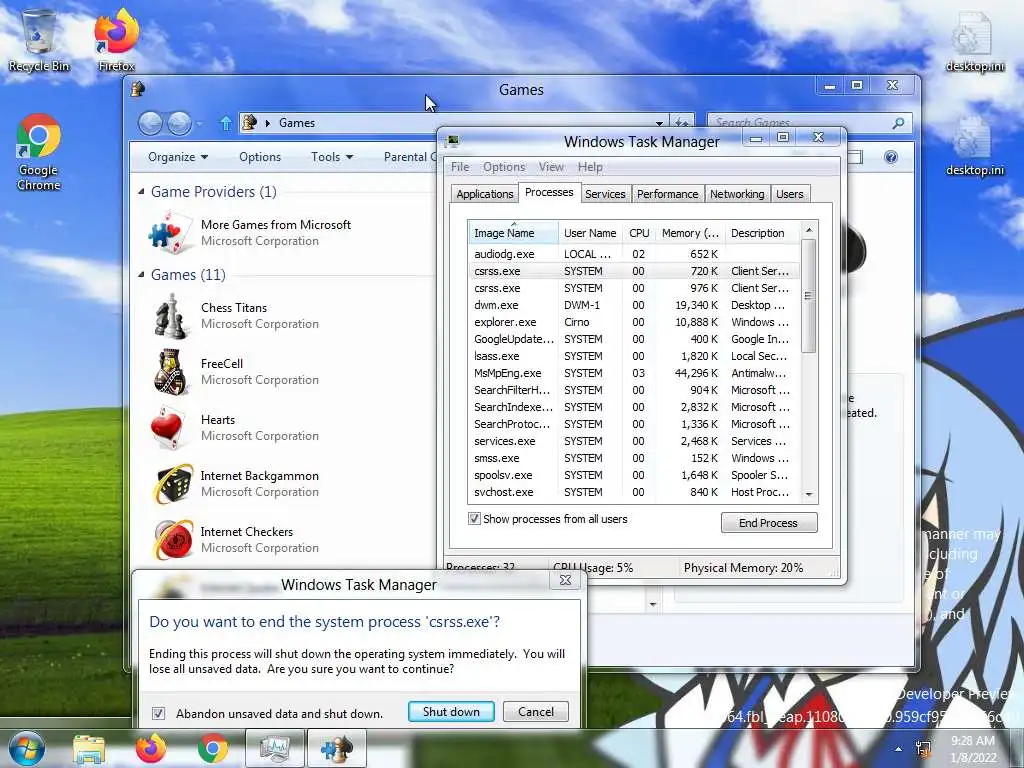Click the process list scroll-up arrow

point(808,230)
